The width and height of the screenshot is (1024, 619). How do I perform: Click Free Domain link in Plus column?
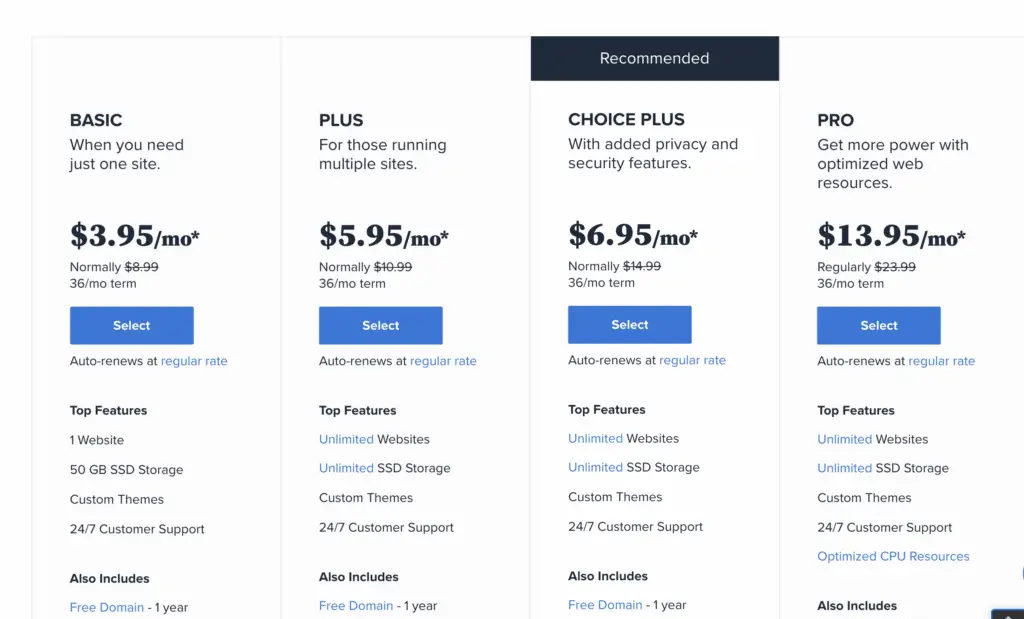(356, 606)
